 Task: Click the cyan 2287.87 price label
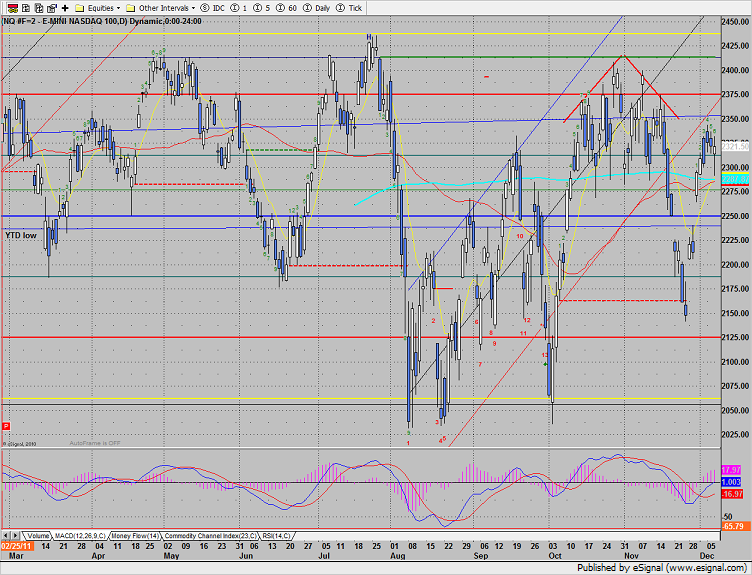735,179
